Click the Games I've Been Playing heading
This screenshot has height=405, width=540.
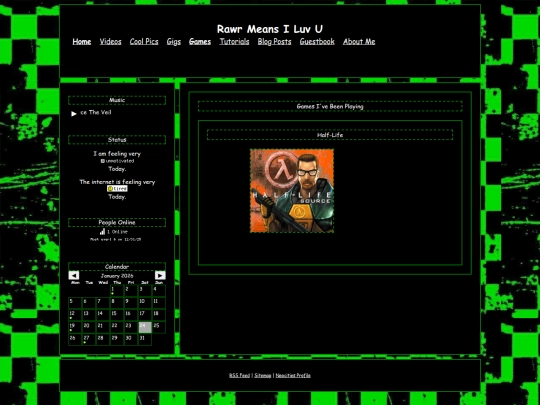click(x=330, y=106)
